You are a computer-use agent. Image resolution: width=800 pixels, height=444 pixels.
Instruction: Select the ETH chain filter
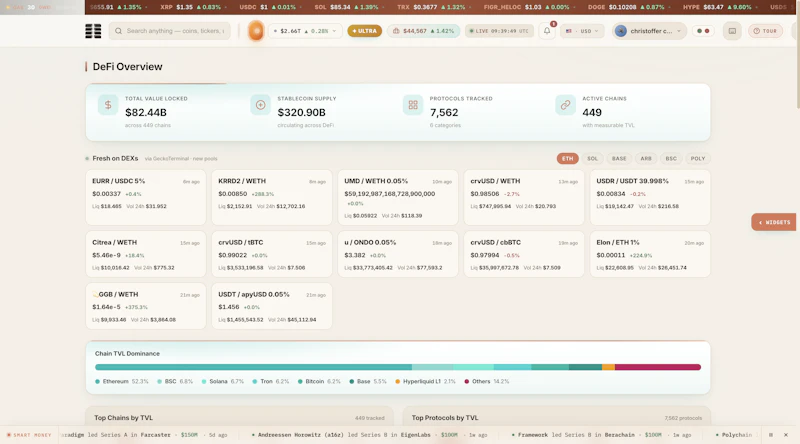click(567, 159)
